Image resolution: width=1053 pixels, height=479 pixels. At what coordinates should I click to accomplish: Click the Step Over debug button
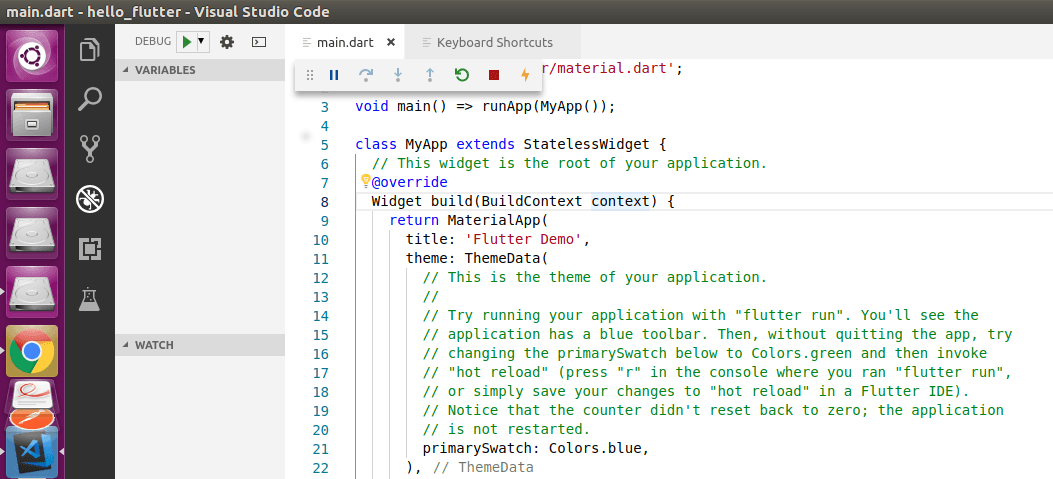[366, 75]
